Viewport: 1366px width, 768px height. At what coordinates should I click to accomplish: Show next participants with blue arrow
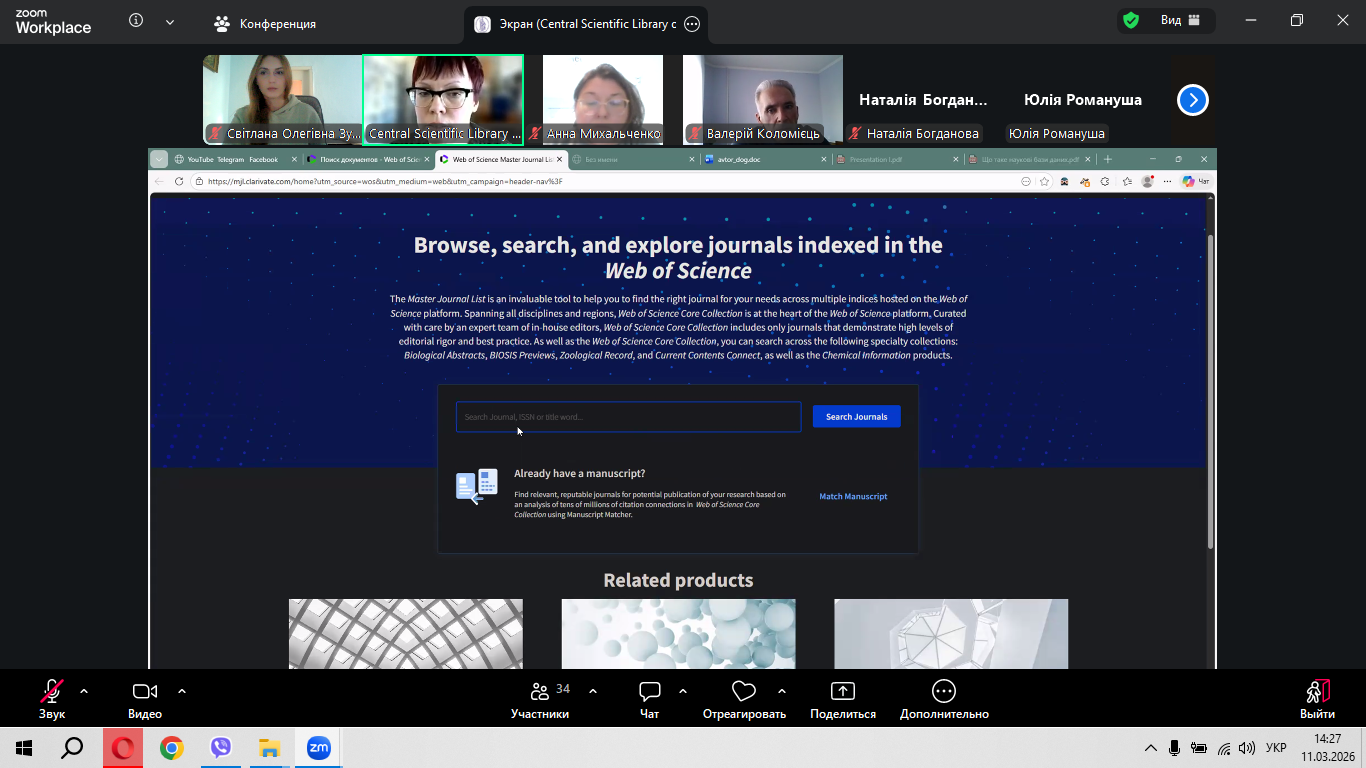(1192, 100)
